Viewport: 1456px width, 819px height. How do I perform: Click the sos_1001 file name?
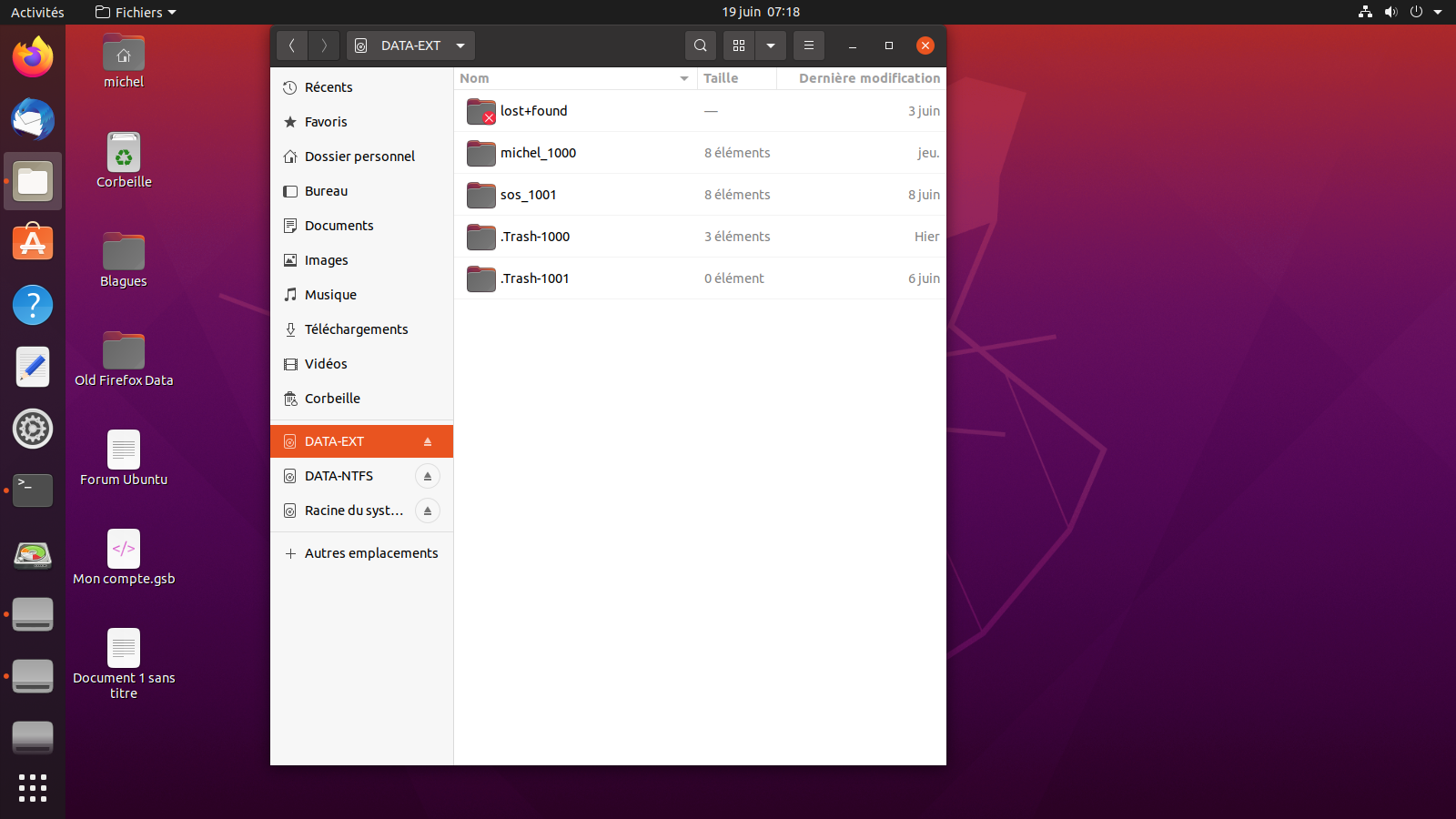tap(528, 195)
